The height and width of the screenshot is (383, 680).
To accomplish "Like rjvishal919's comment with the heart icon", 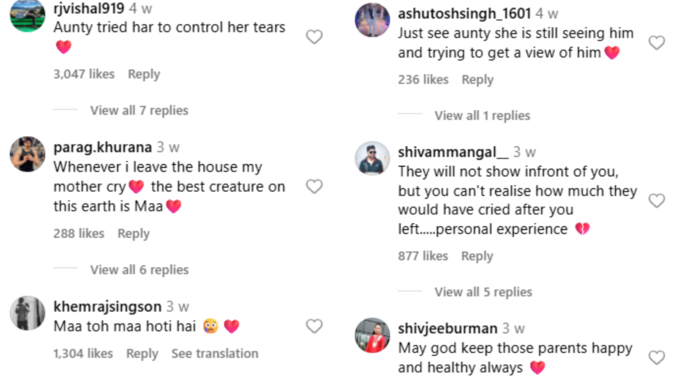I will pos(314,37).
